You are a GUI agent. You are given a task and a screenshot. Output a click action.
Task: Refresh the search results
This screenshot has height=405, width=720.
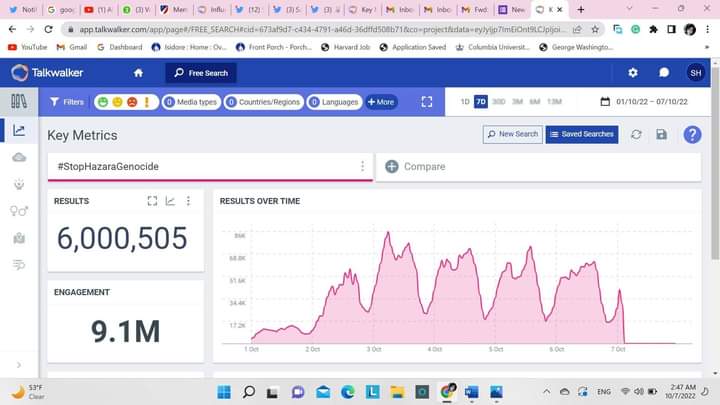[636, 135]
